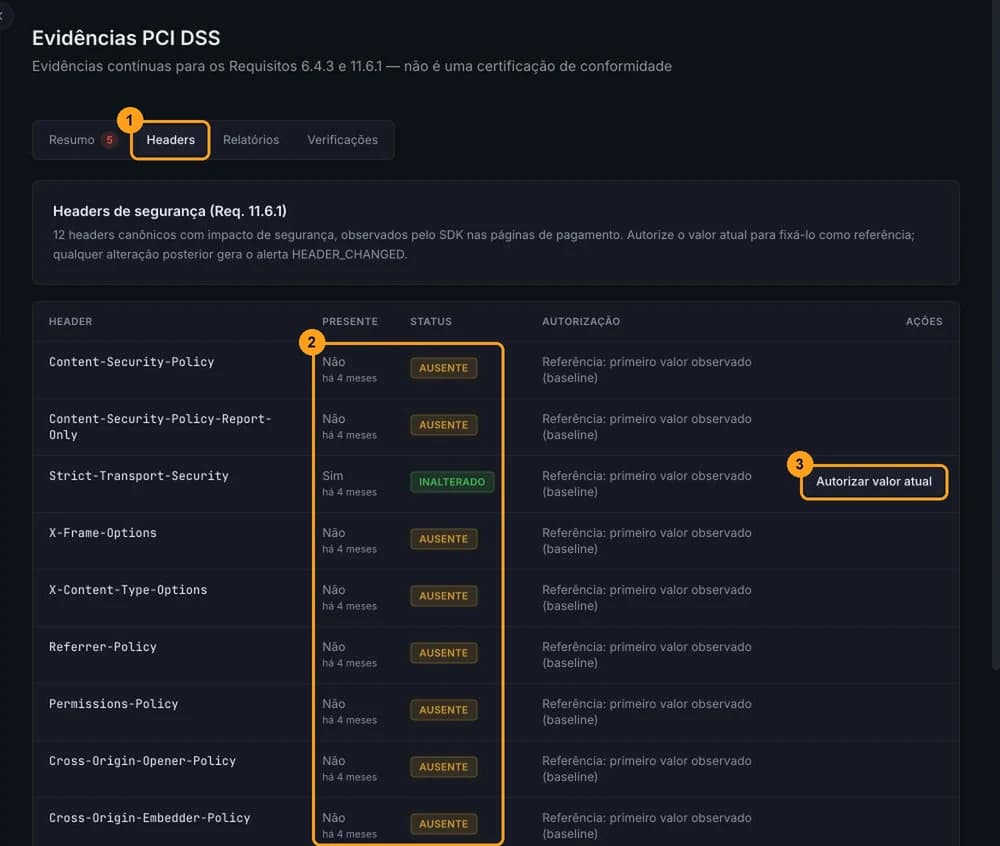Click the vertical scrollbar on the right edge
The width and height of the screenshot is (1000, 846).
(x=996, y=335)
